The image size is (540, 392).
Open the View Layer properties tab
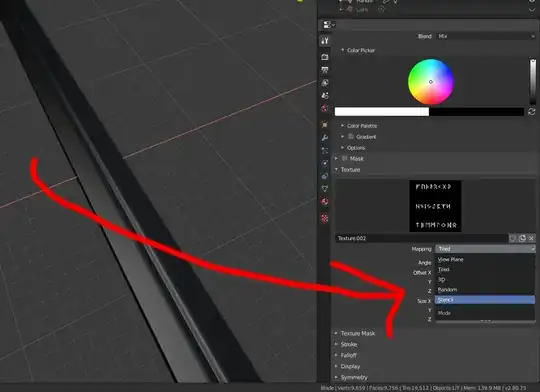point(324,83)
